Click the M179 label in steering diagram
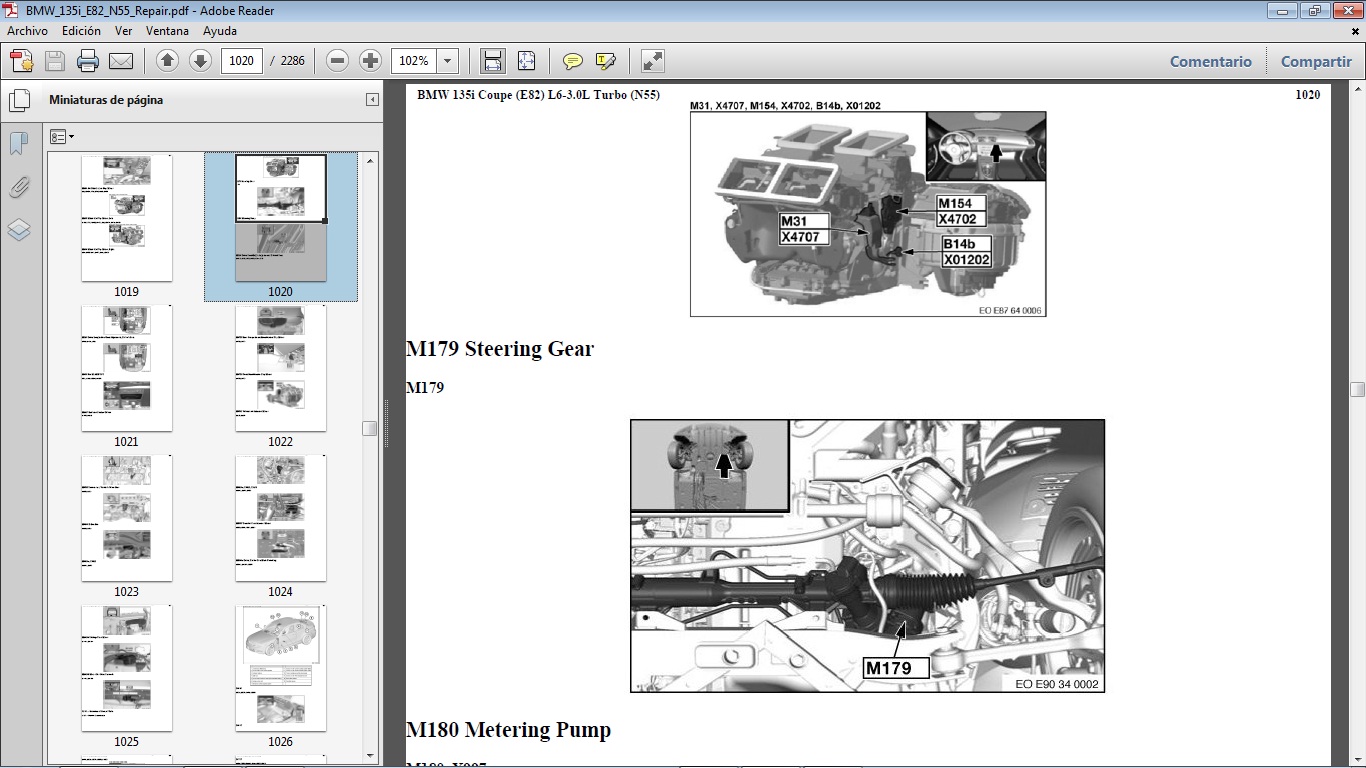 tap(896, 668)
